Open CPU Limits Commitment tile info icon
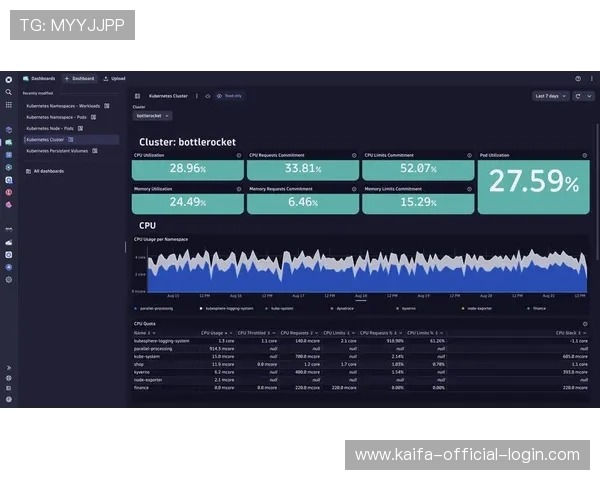 click(469, 155)
